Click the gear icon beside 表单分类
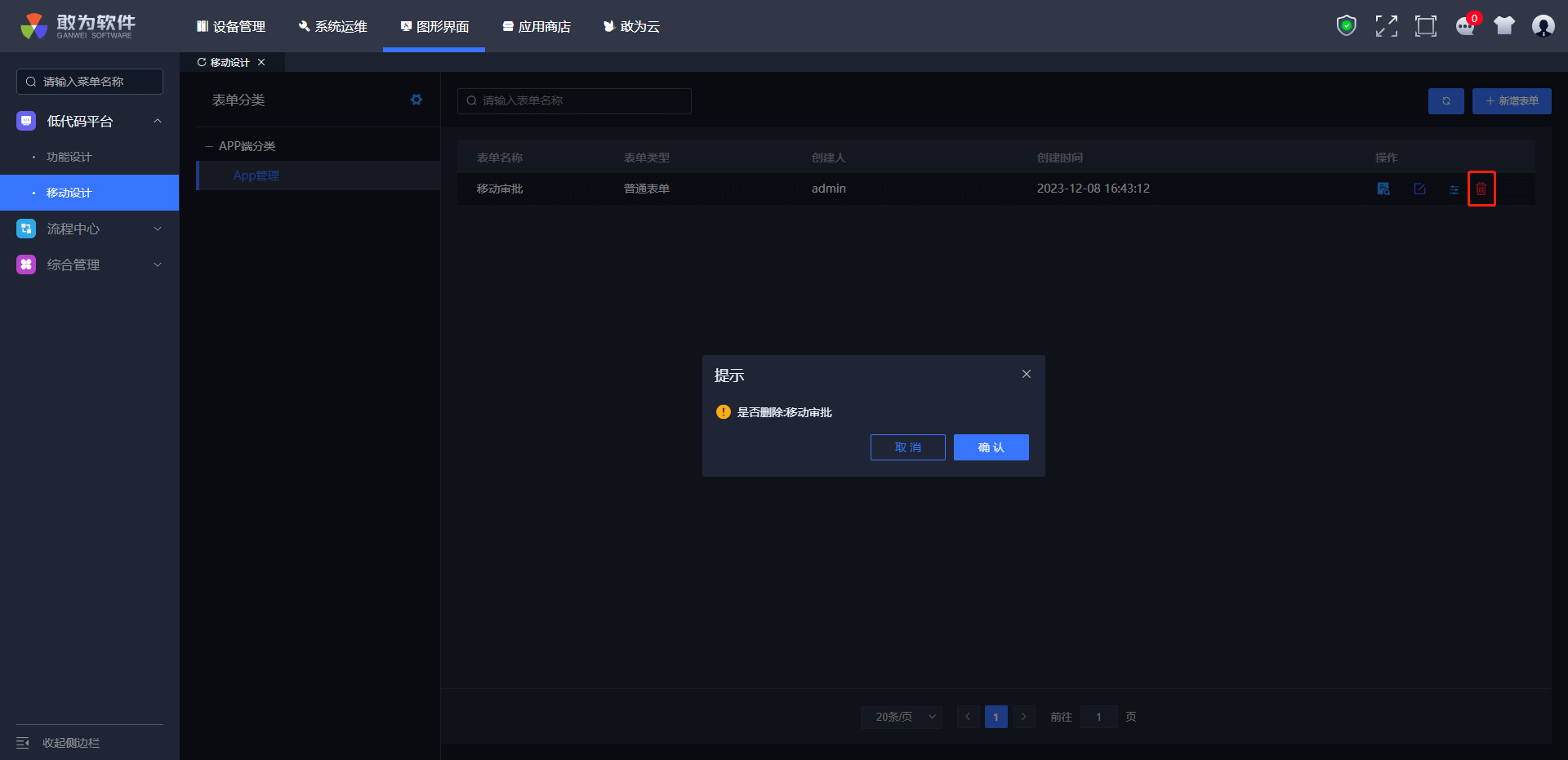1568x760 pixels. click(416, 100)
